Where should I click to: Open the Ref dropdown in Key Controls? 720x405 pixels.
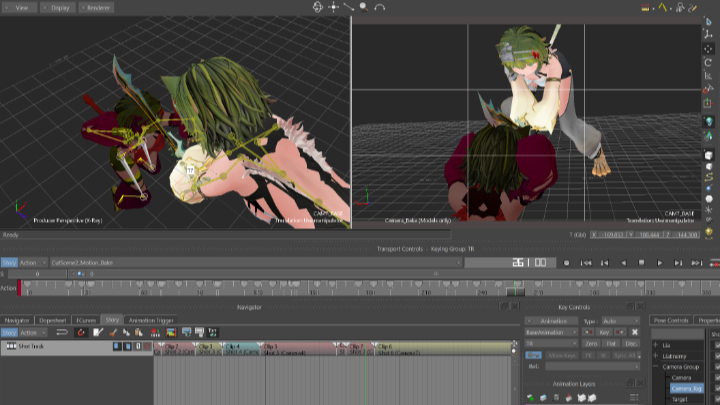click(592, 366)
